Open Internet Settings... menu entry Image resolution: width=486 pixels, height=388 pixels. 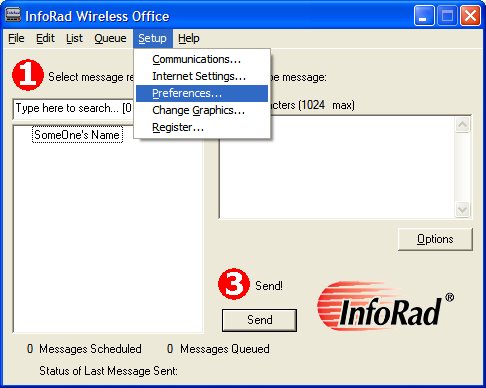click(202, 76)
